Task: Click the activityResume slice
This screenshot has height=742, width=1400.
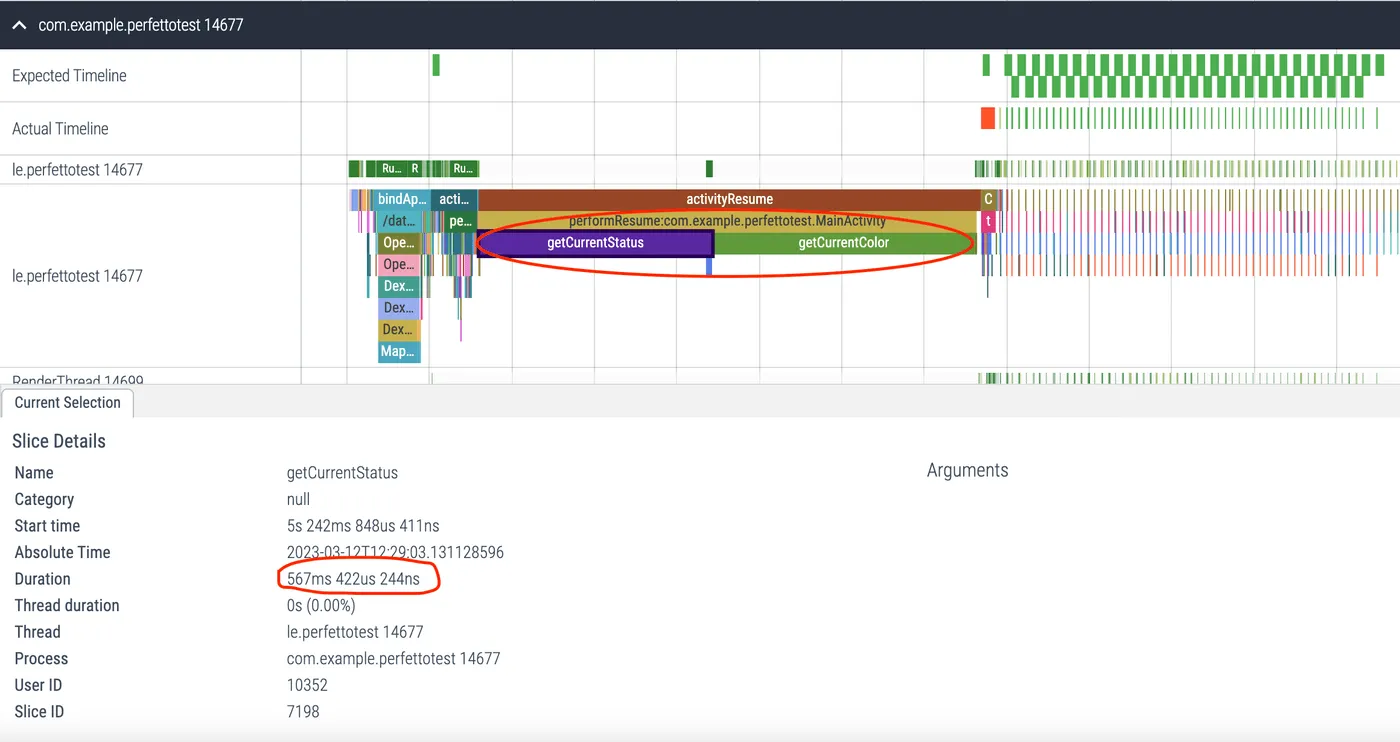Action: (x=729, y=199)
